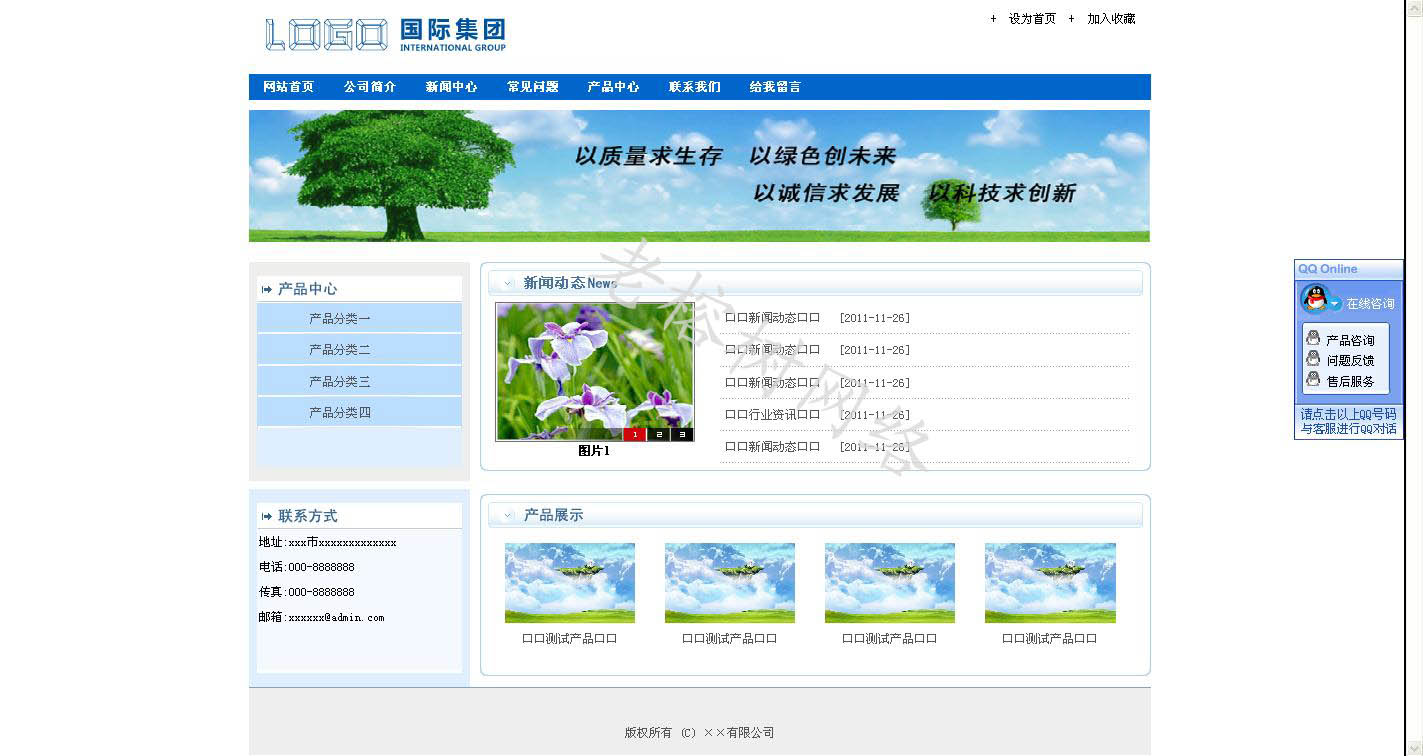Click the 新闻动态 News panel title
1423x756 pixels.
pyautogui.click(x=570, y=284)
